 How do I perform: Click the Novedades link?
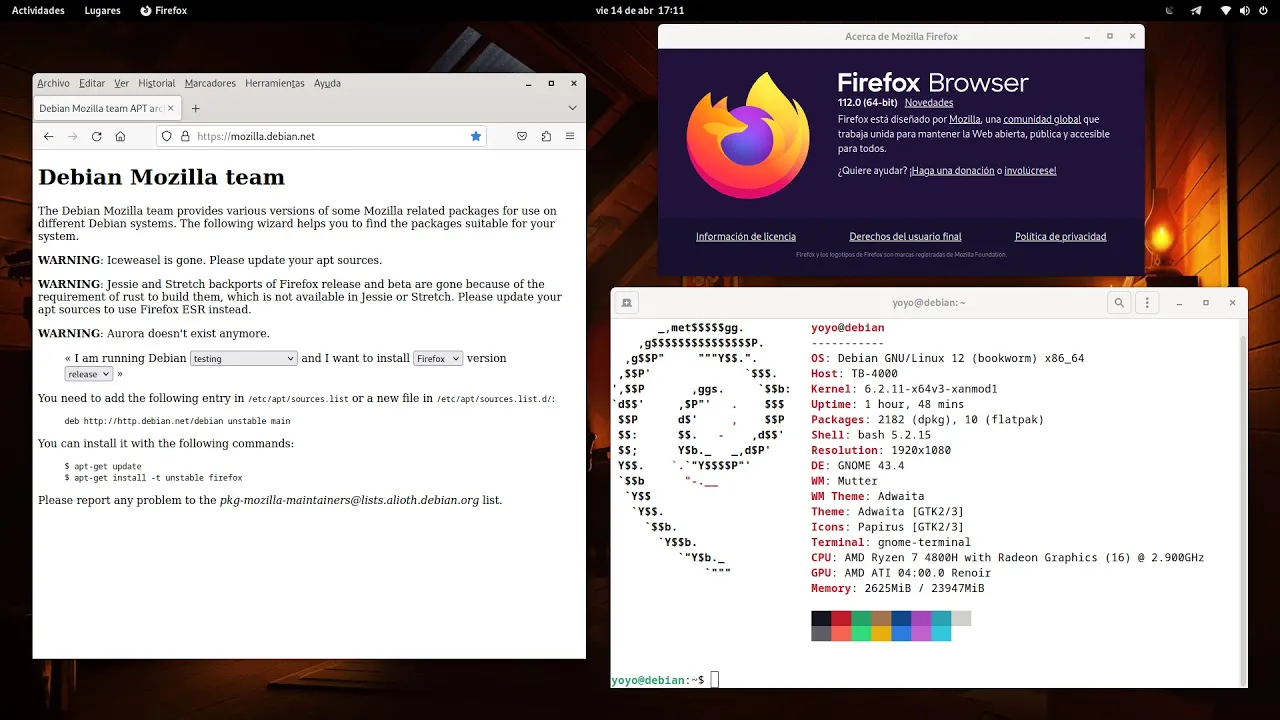click(929, 103)
